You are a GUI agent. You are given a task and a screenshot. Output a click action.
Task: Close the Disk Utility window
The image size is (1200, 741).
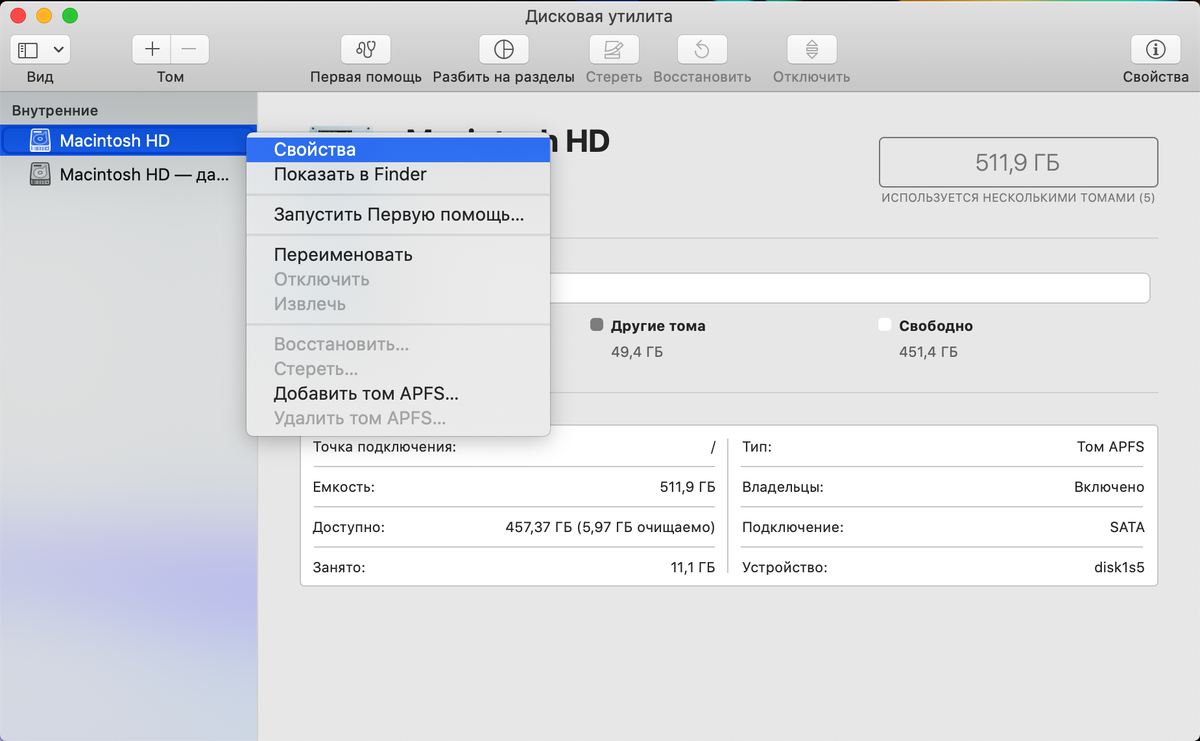(x=19, y=16)
